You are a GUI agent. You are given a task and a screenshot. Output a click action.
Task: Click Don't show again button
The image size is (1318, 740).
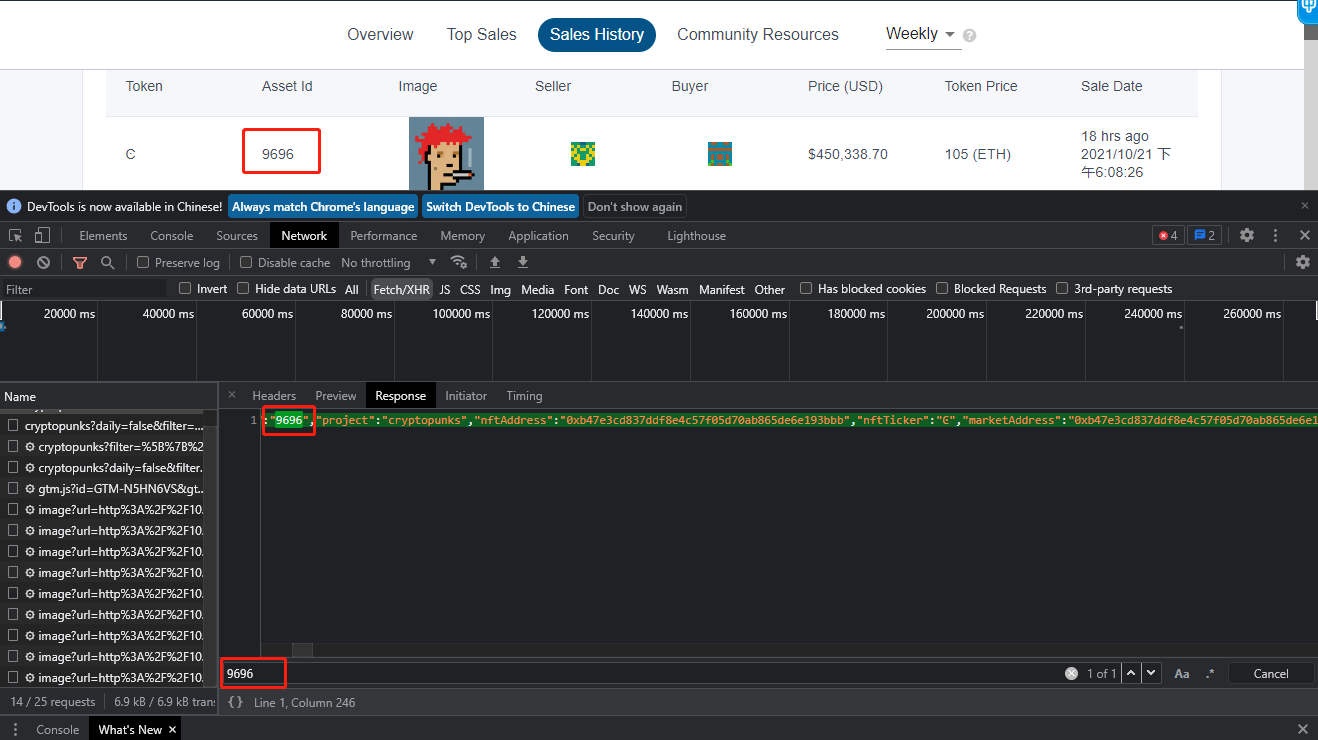635,207
